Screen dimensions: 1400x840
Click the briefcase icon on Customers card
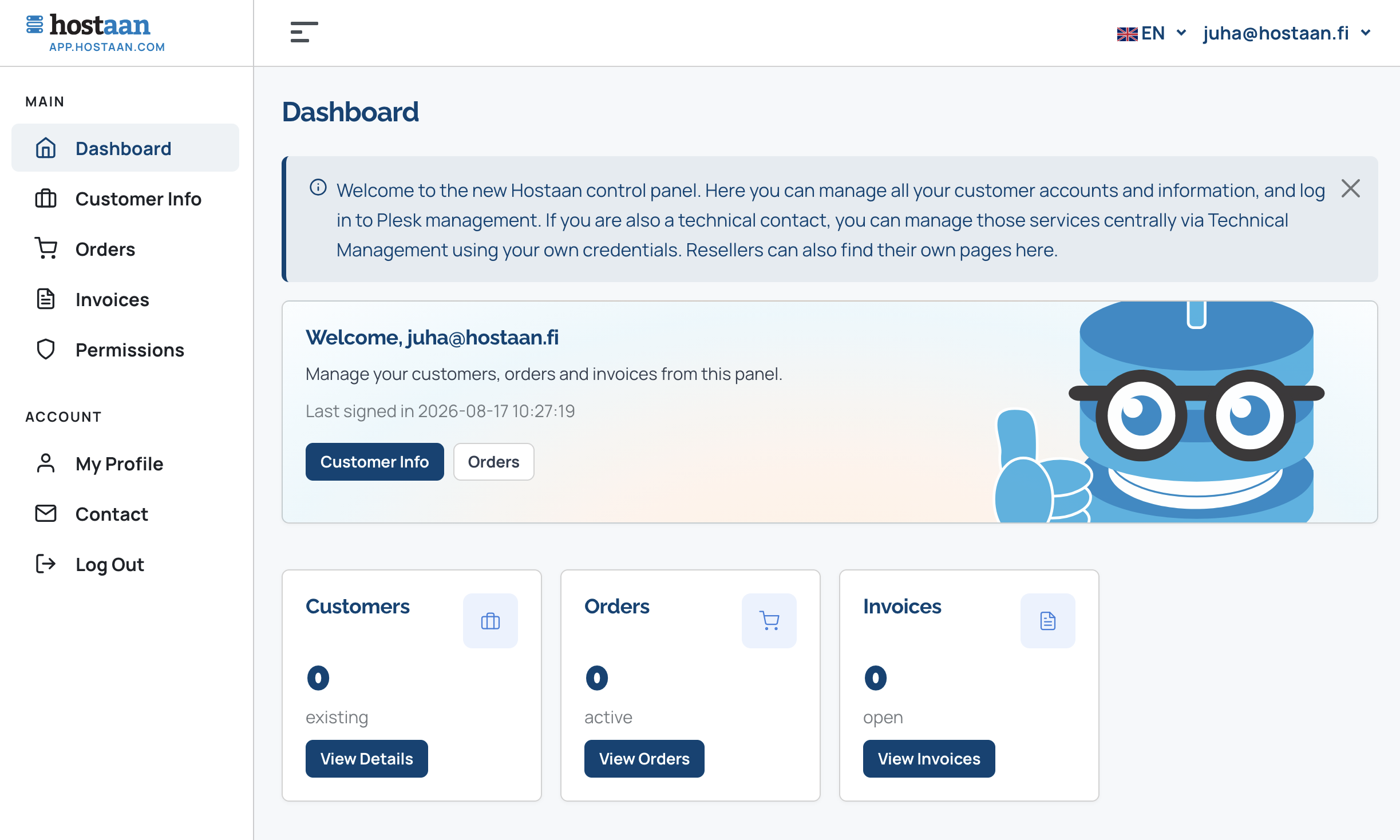[491, 621]
